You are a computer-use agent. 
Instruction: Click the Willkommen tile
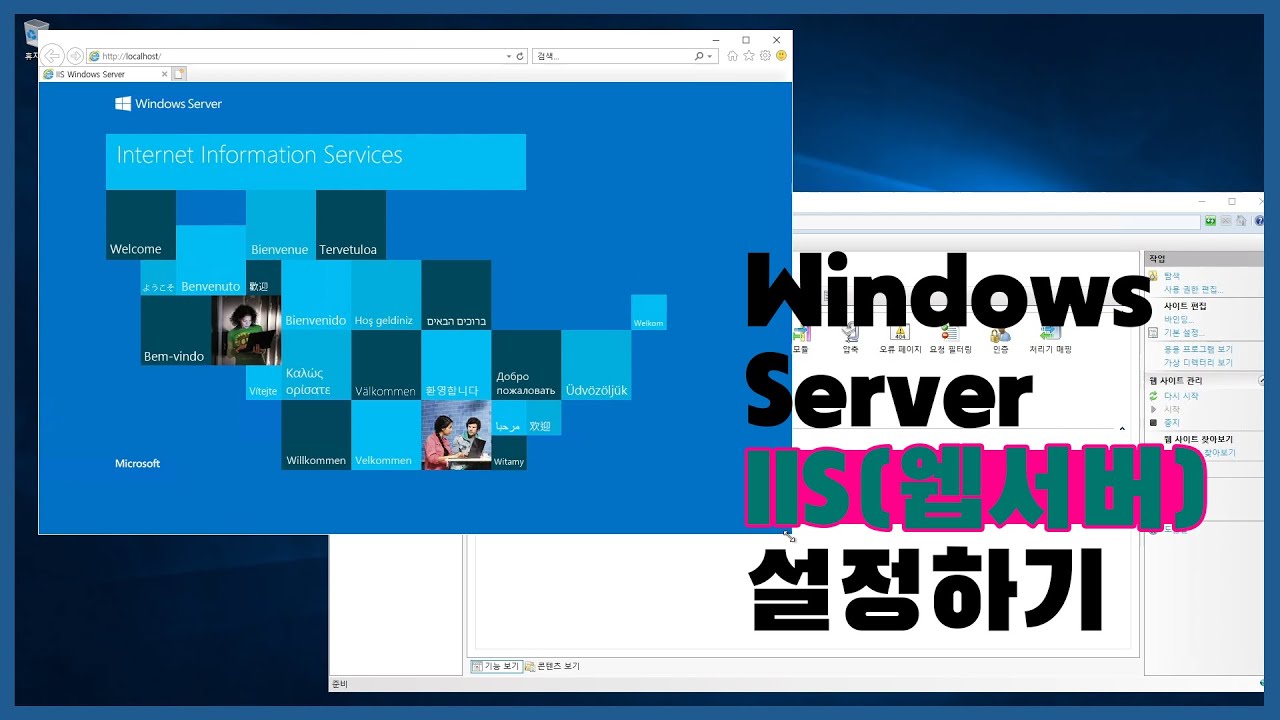pyautogui.click(x=316, y=435)
